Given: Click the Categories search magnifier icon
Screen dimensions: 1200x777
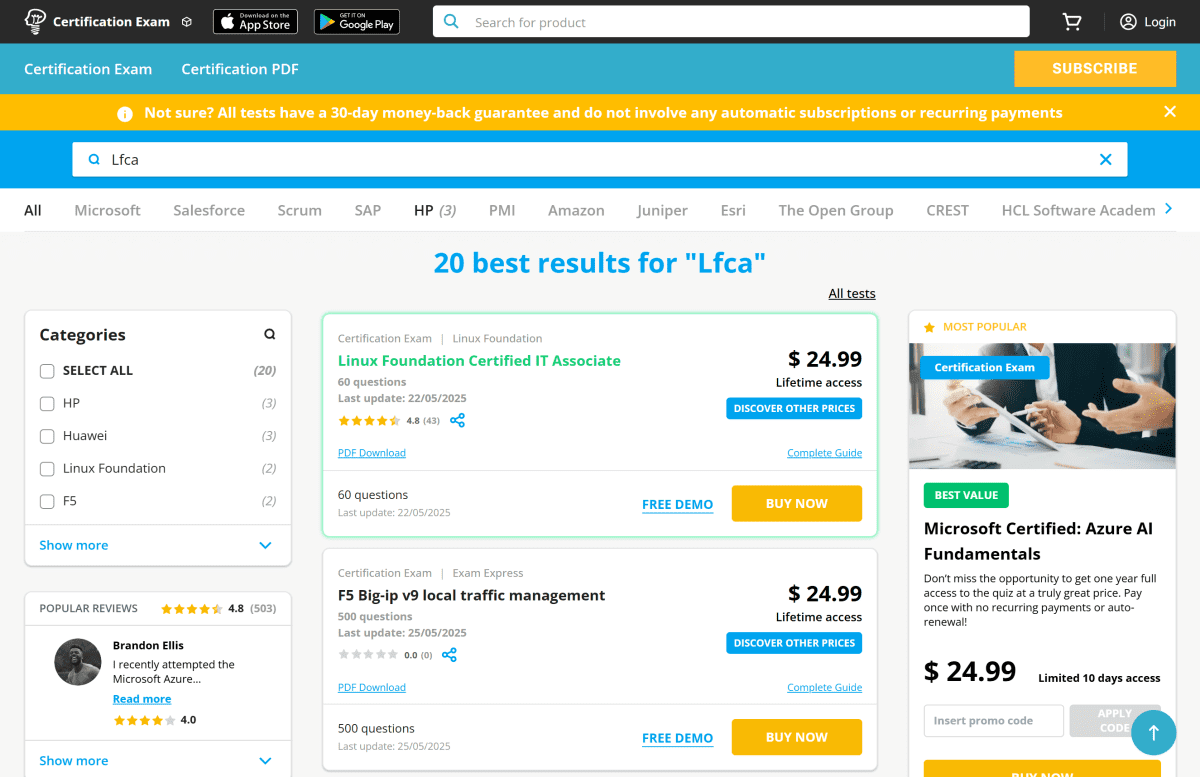Looking at the screenshot, I should pos(269,335).
